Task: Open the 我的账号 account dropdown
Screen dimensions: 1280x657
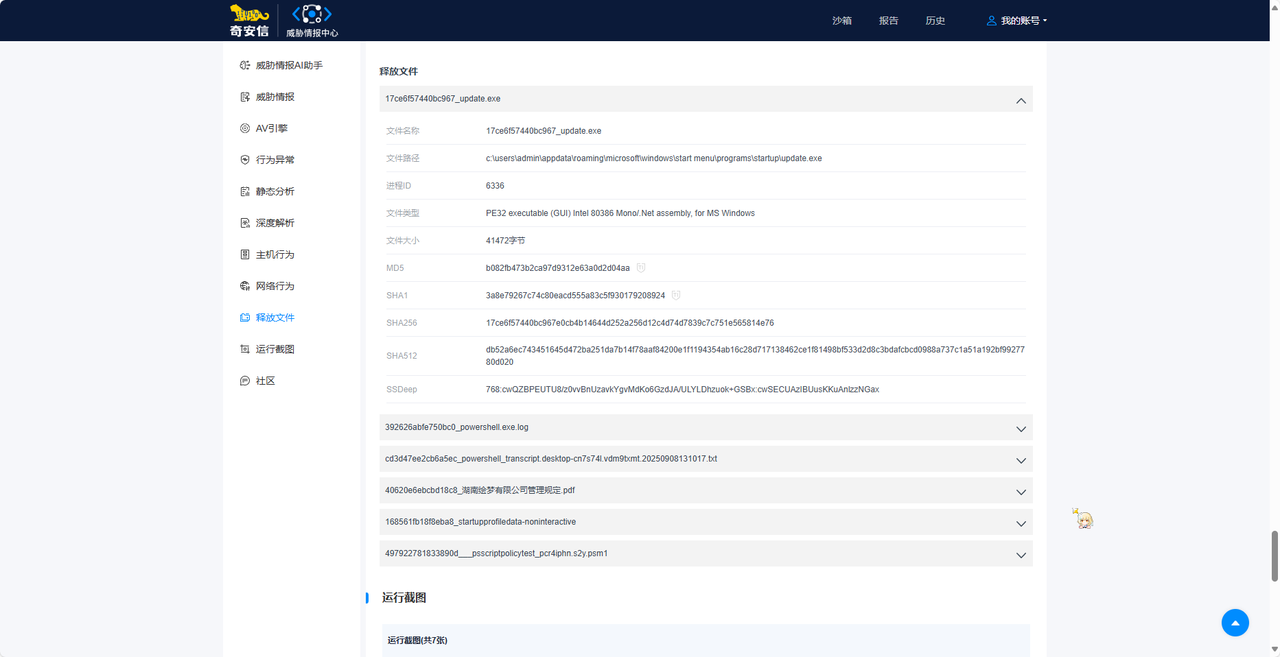Action: point(1017,21)
